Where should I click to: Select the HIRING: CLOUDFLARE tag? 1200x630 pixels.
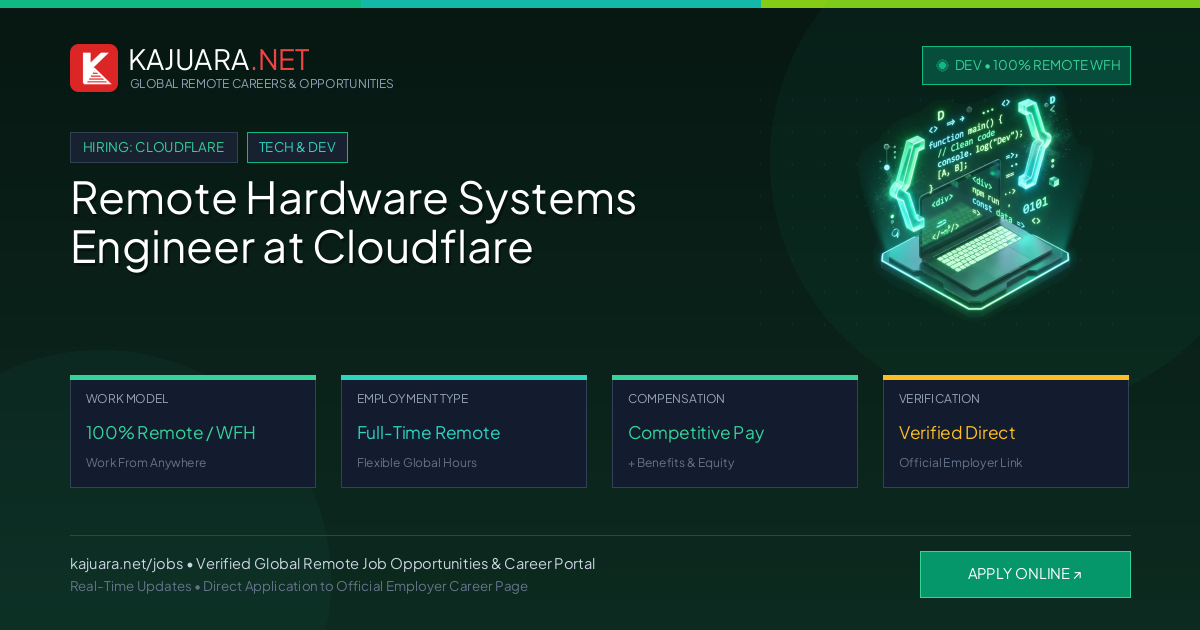[x=154, y=147]
